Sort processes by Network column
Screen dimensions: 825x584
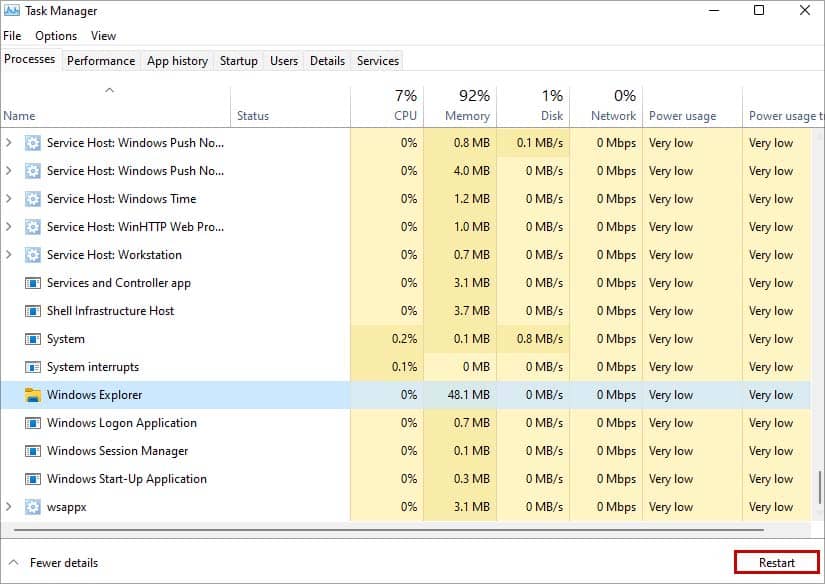coord(606,106)
